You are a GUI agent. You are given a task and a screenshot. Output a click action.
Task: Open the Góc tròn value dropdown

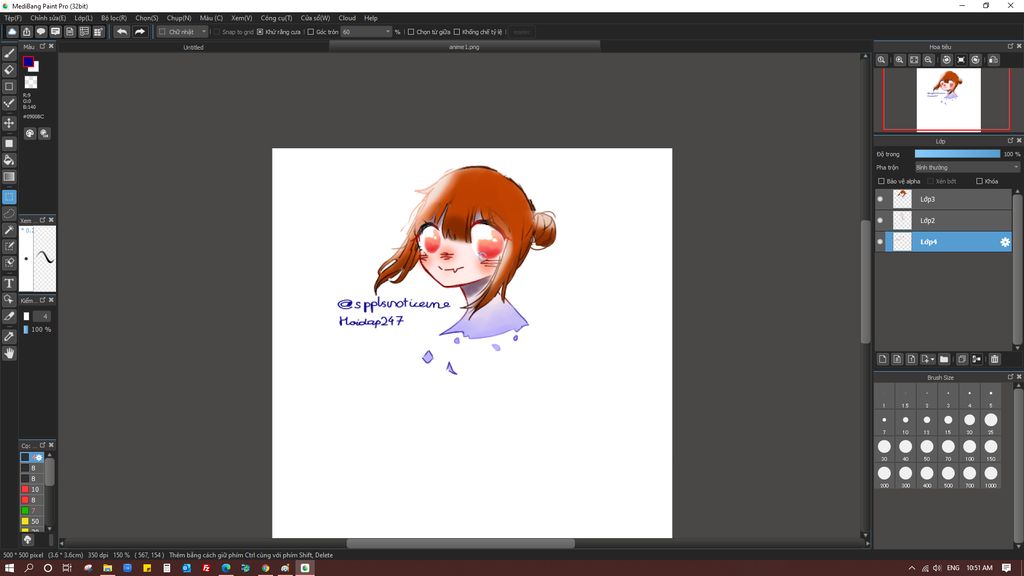(x=366, y=32)
